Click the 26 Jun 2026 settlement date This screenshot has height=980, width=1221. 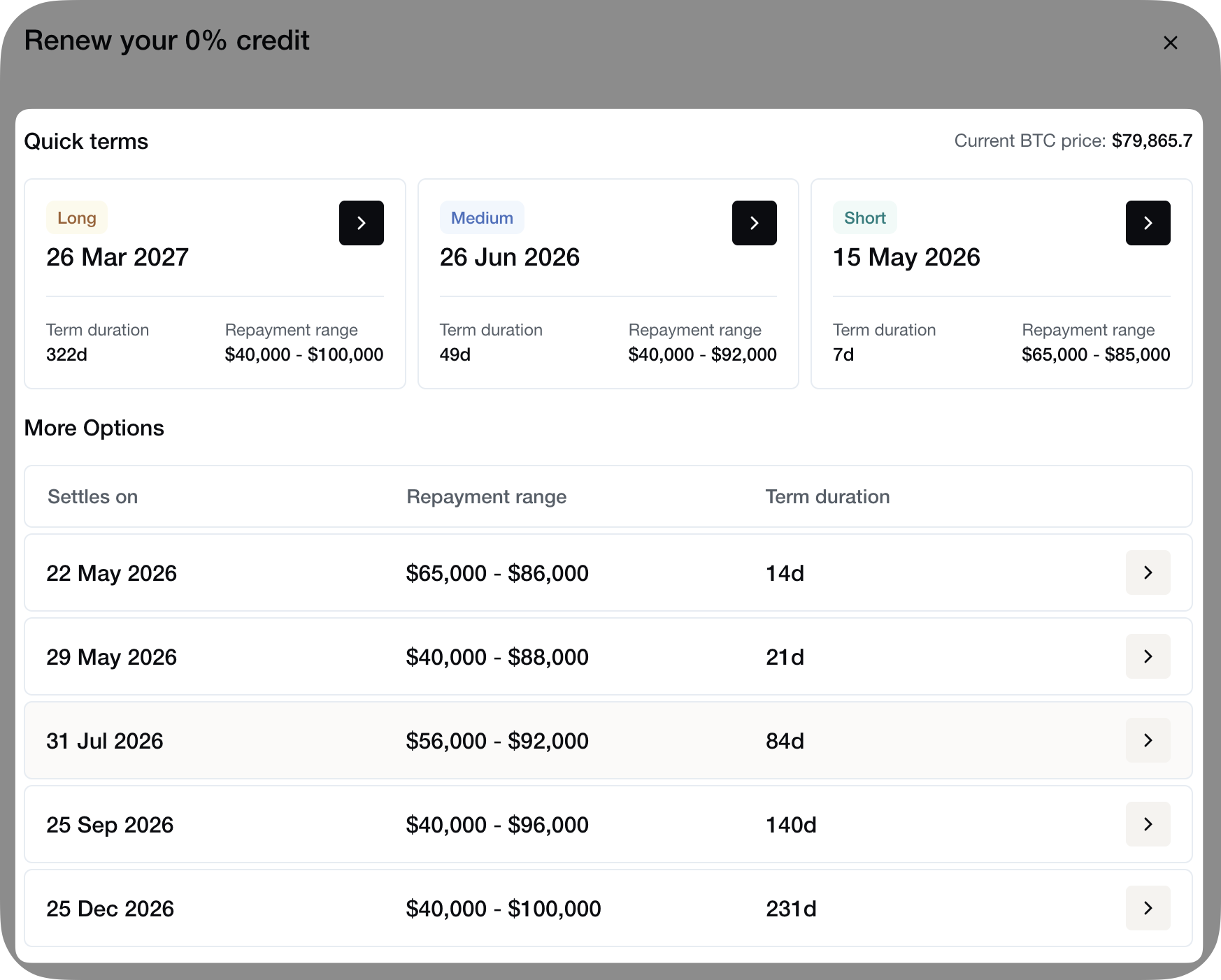510,257
